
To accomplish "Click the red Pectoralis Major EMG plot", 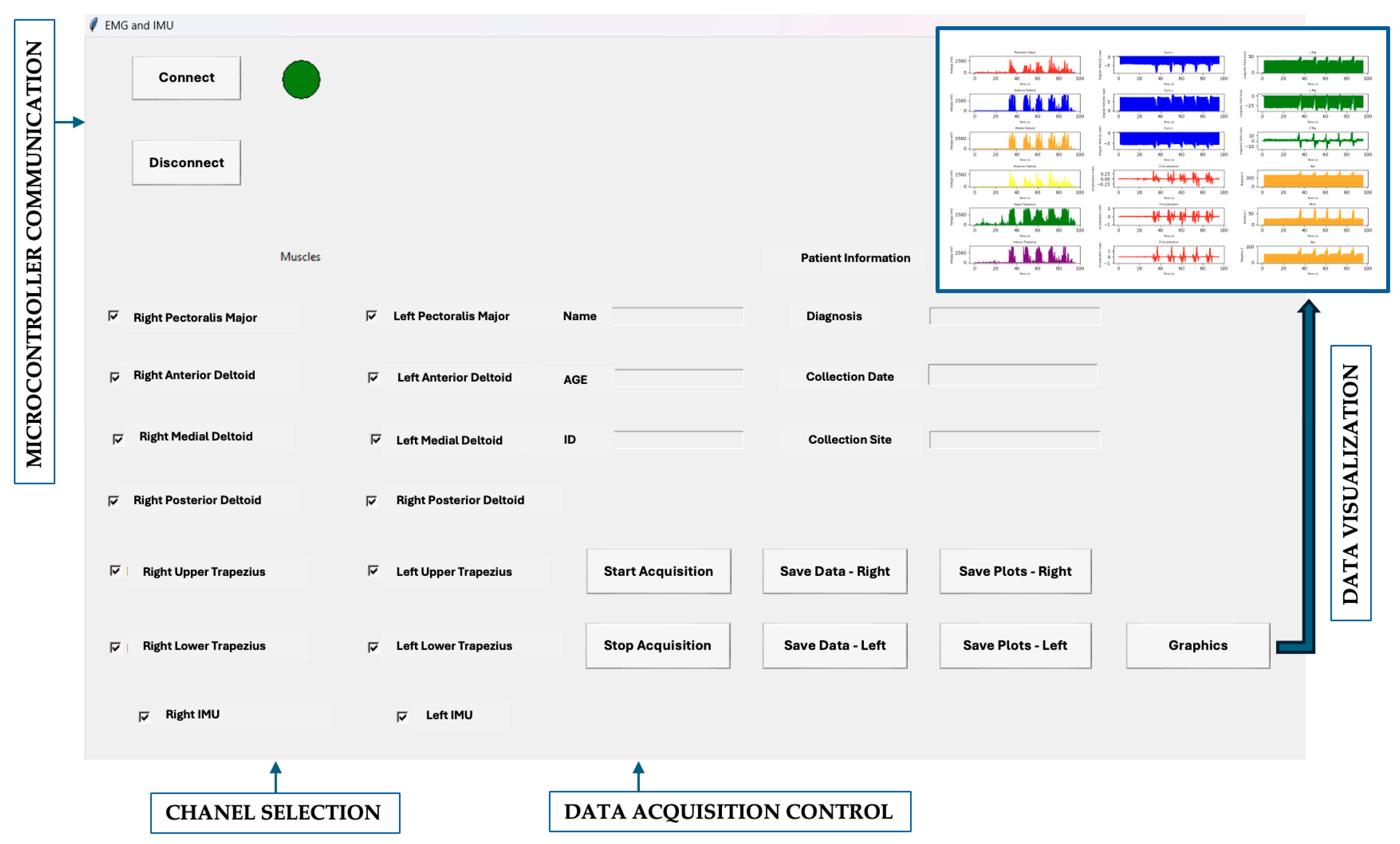I will coord(1025,65).
